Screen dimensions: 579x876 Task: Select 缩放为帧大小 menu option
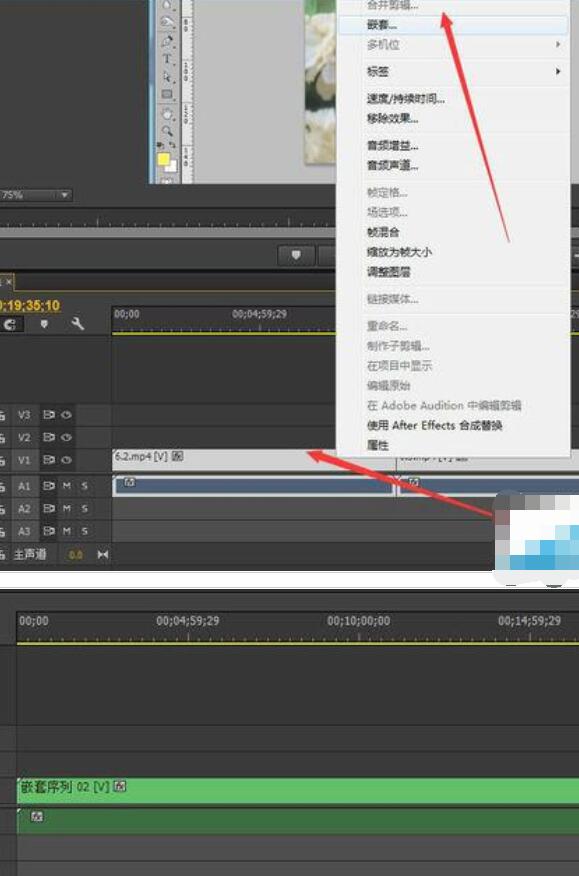point(399,252)
